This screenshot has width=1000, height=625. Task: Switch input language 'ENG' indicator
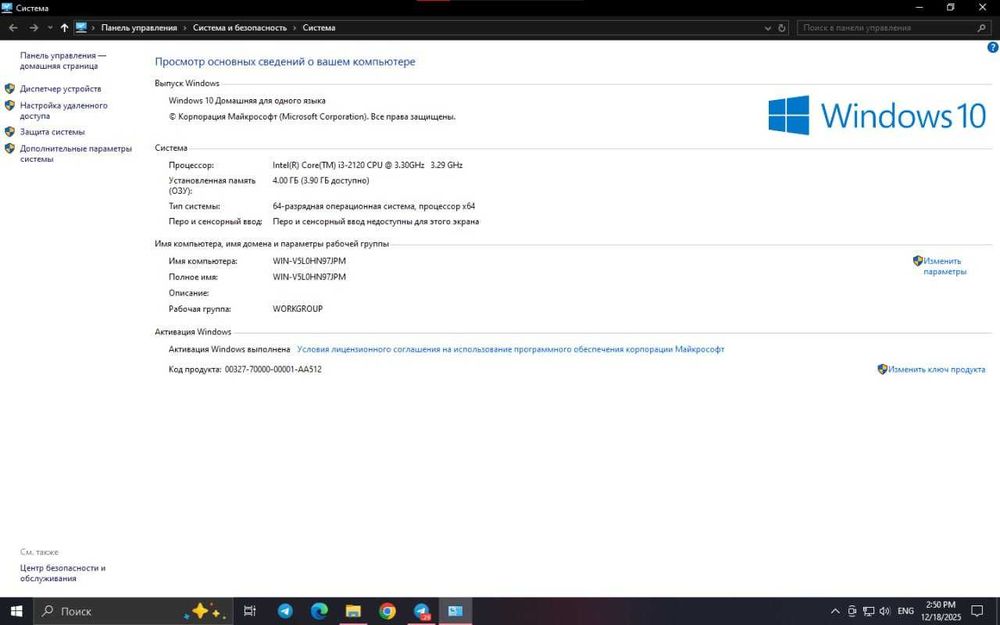tap(906, 611)
